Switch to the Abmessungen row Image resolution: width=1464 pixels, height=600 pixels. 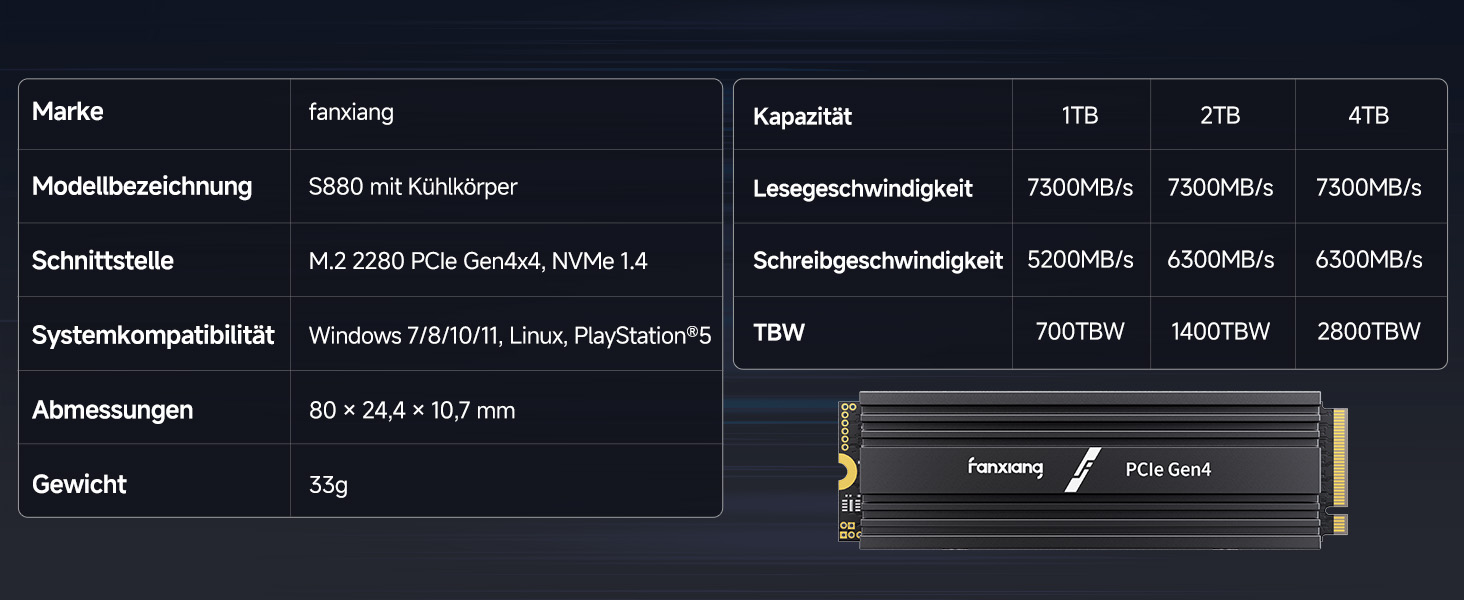coord(112,409)
